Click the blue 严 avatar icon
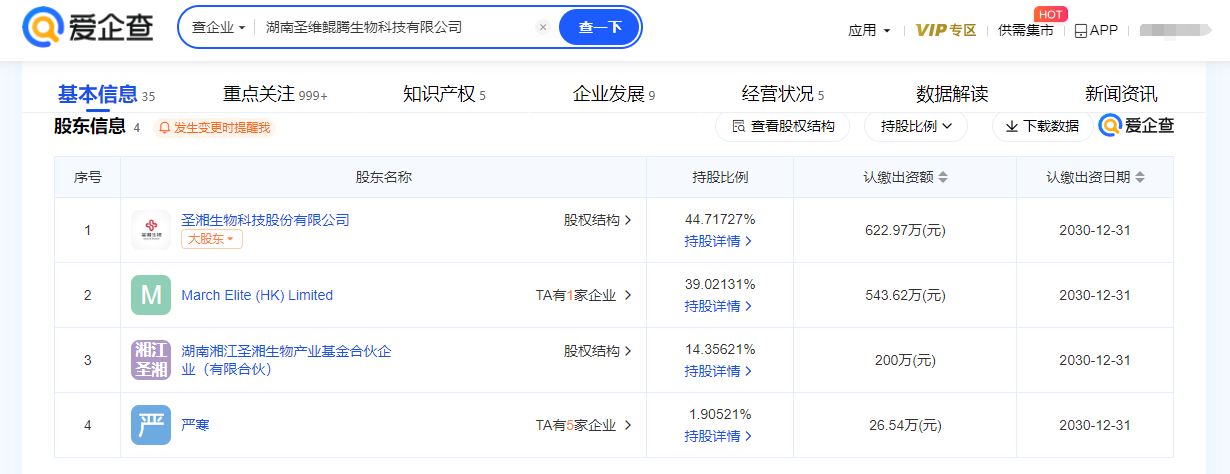The width and height of the screenshot is (1230, 474). pos(151,425)
